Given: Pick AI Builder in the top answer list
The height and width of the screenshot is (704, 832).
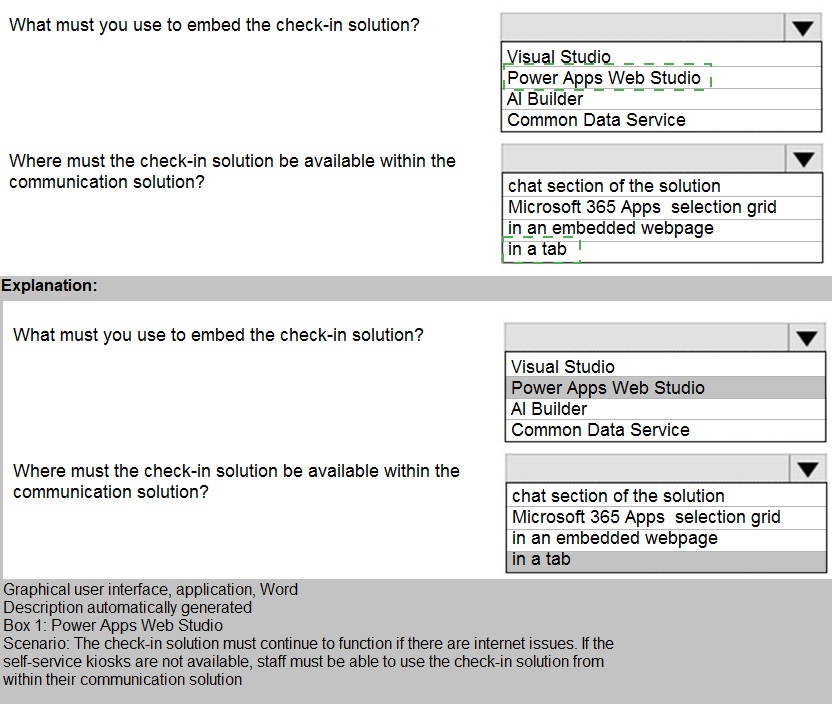Looking at the screenshot, I should tap(545, 99).
